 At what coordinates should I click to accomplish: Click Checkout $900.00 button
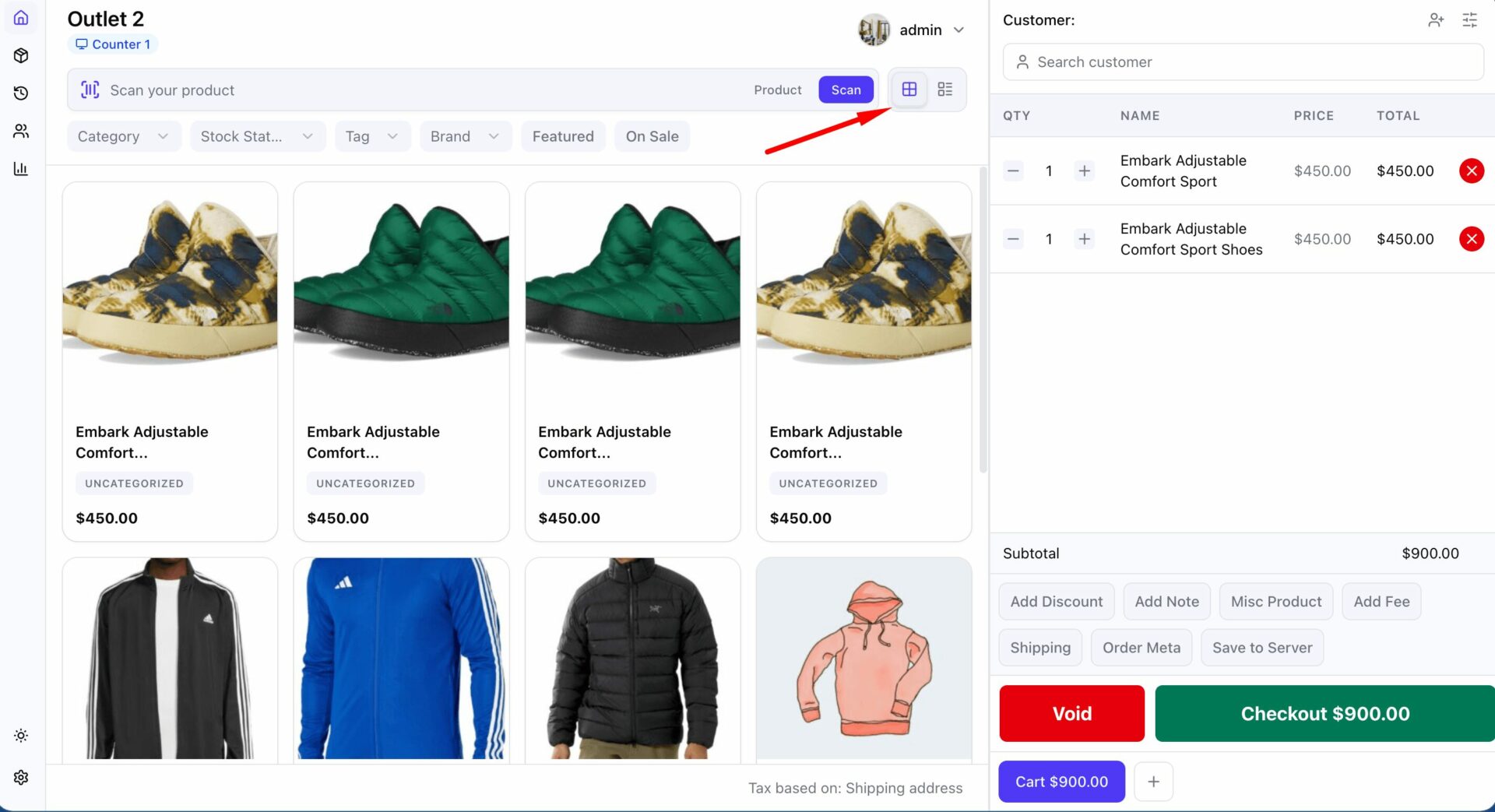click(x=1325, y=713)
